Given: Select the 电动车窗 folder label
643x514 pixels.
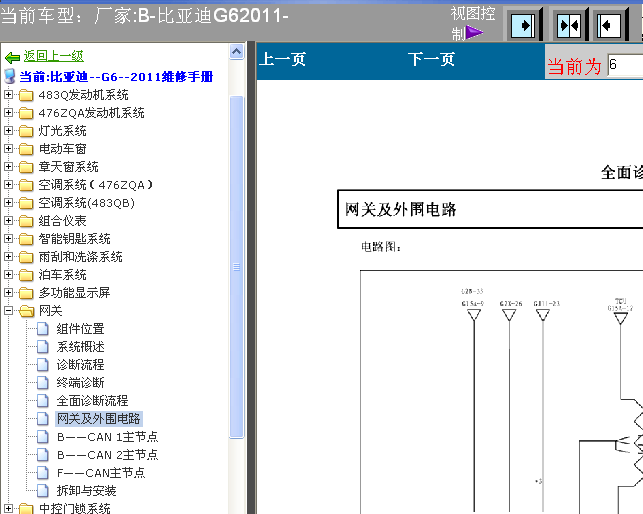Looking at the screenshot, I should tap(62, 149).
